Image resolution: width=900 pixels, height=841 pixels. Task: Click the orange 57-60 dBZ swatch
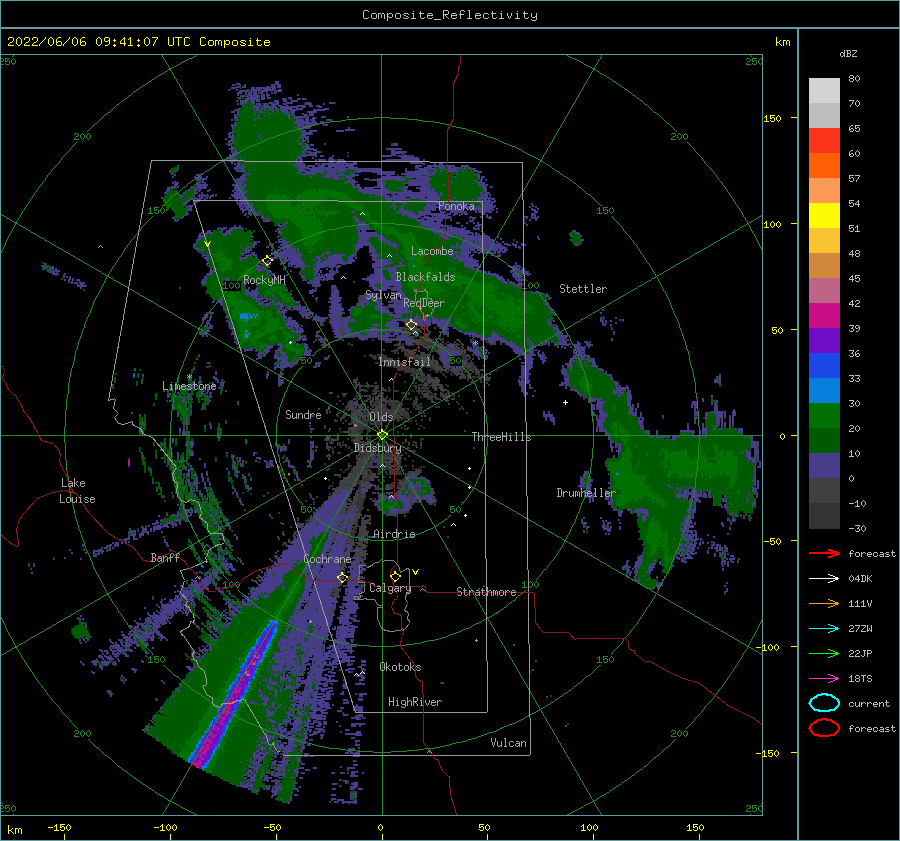(x=824, y=165)
